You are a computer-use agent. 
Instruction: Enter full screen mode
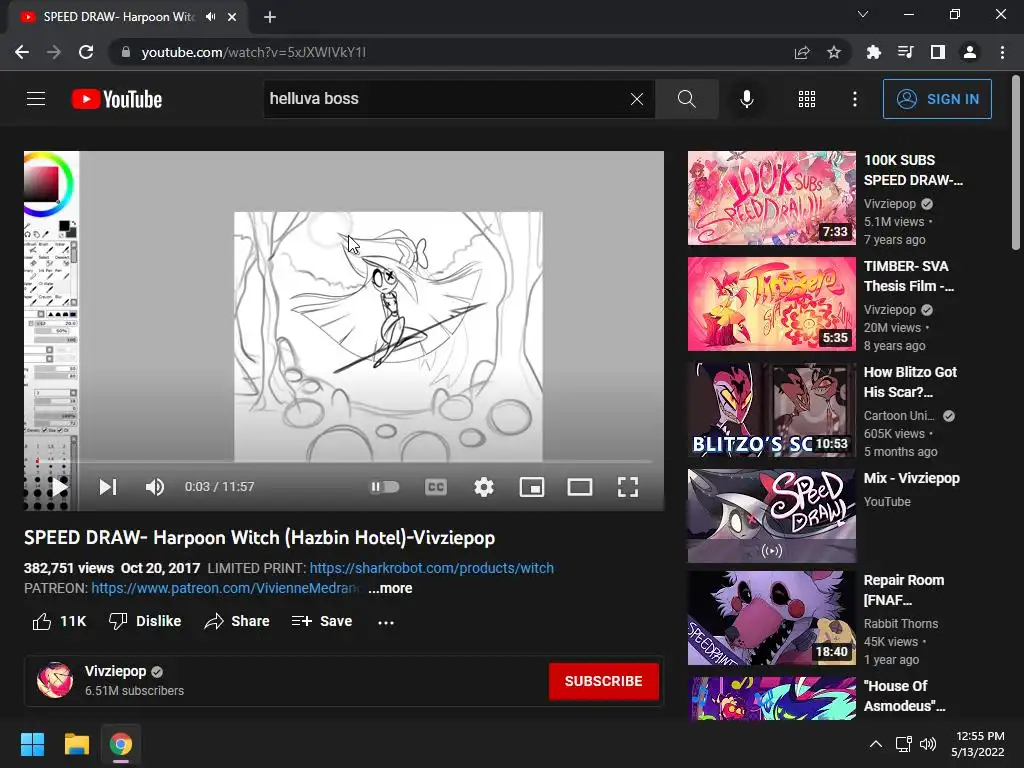[628, 487]
